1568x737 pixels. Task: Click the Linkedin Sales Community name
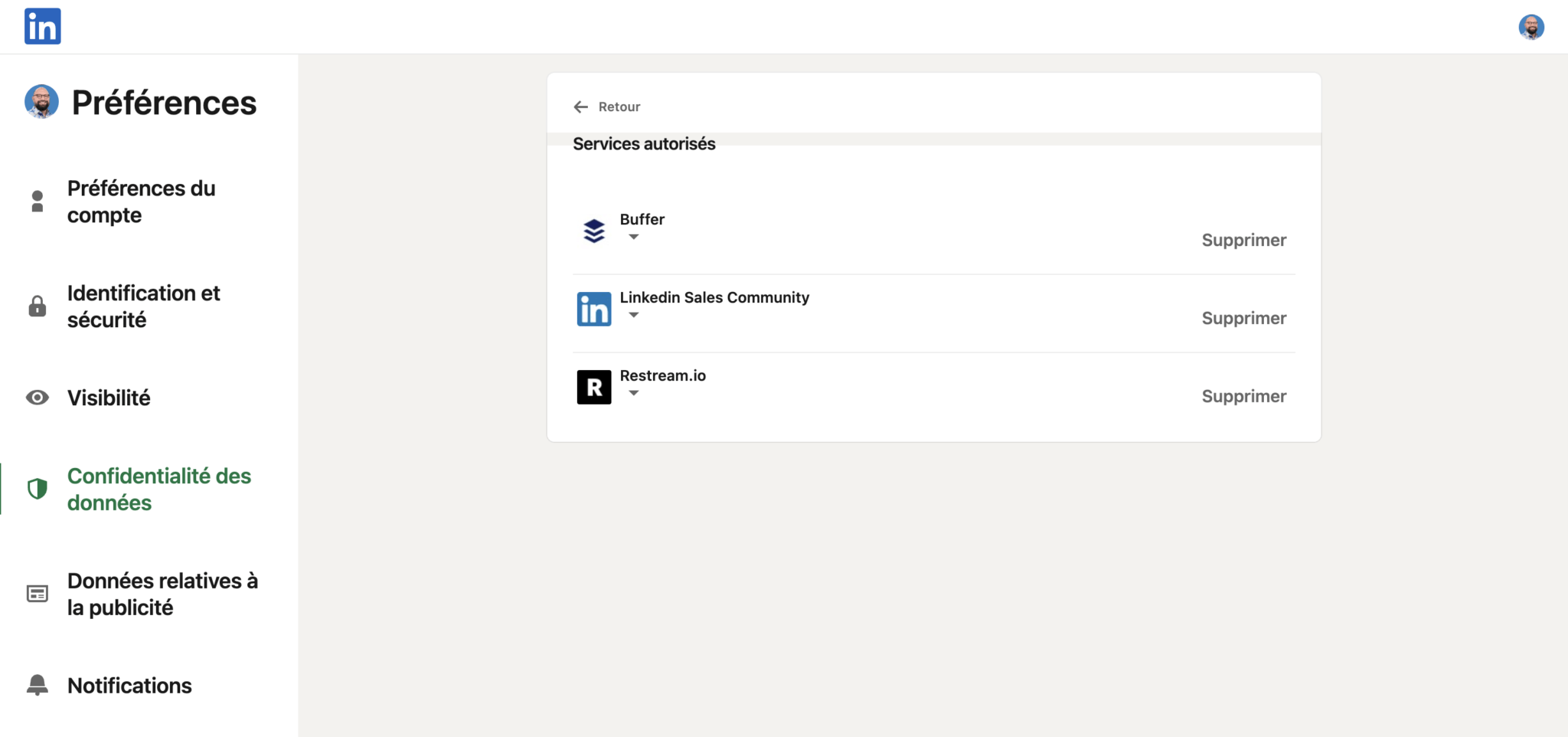(714, 297)
